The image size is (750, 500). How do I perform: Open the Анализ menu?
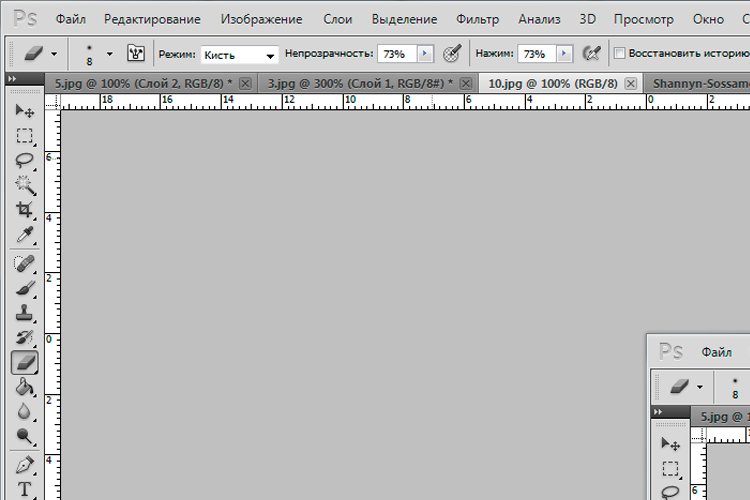539,19
